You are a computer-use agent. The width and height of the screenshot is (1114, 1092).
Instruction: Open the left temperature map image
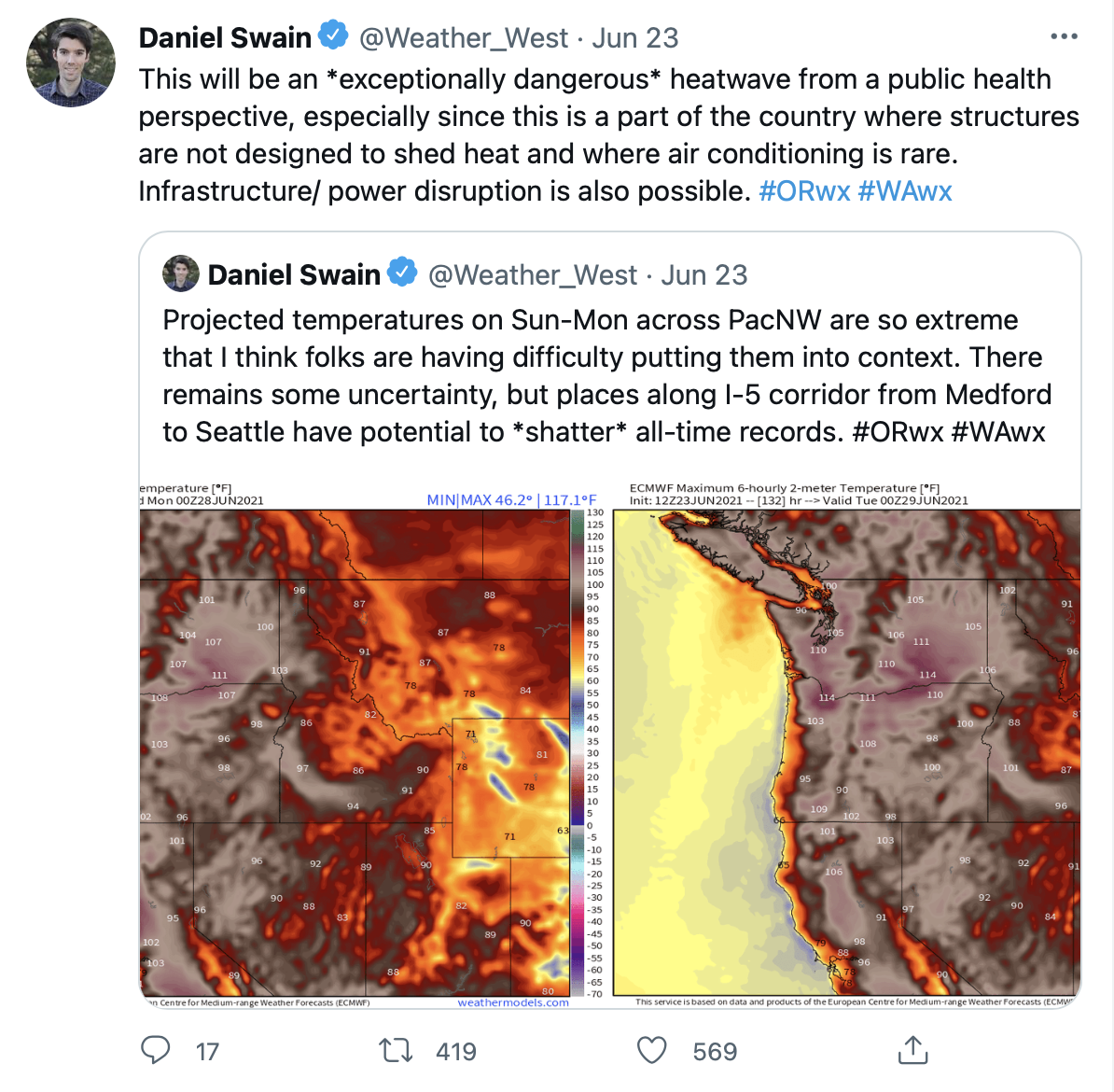(x=355, y=747)
